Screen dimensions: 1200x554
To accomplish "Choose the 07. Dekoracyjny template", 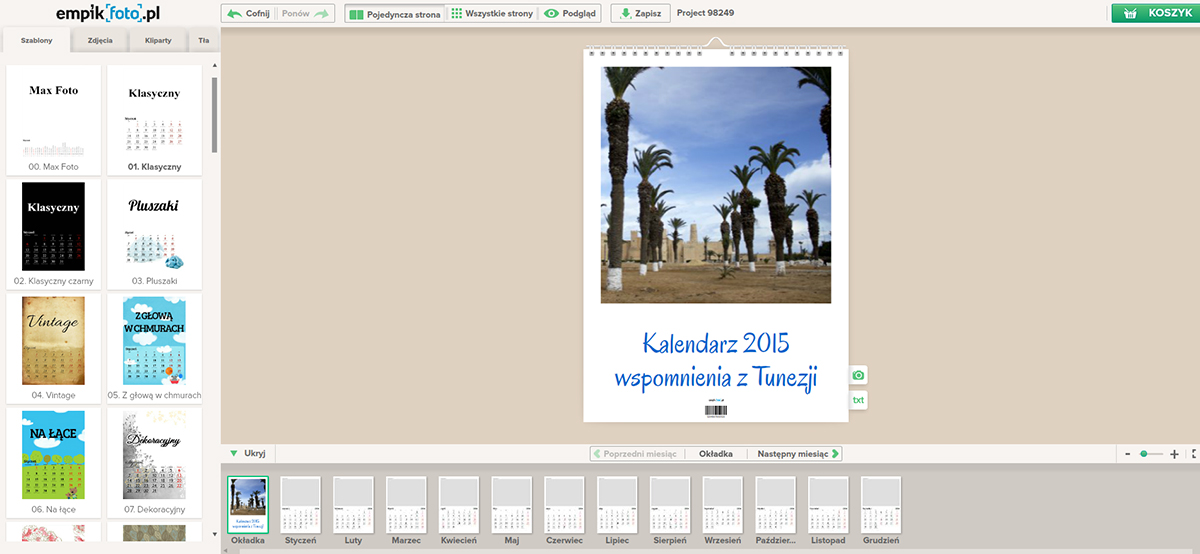I will tap(154, 462).
